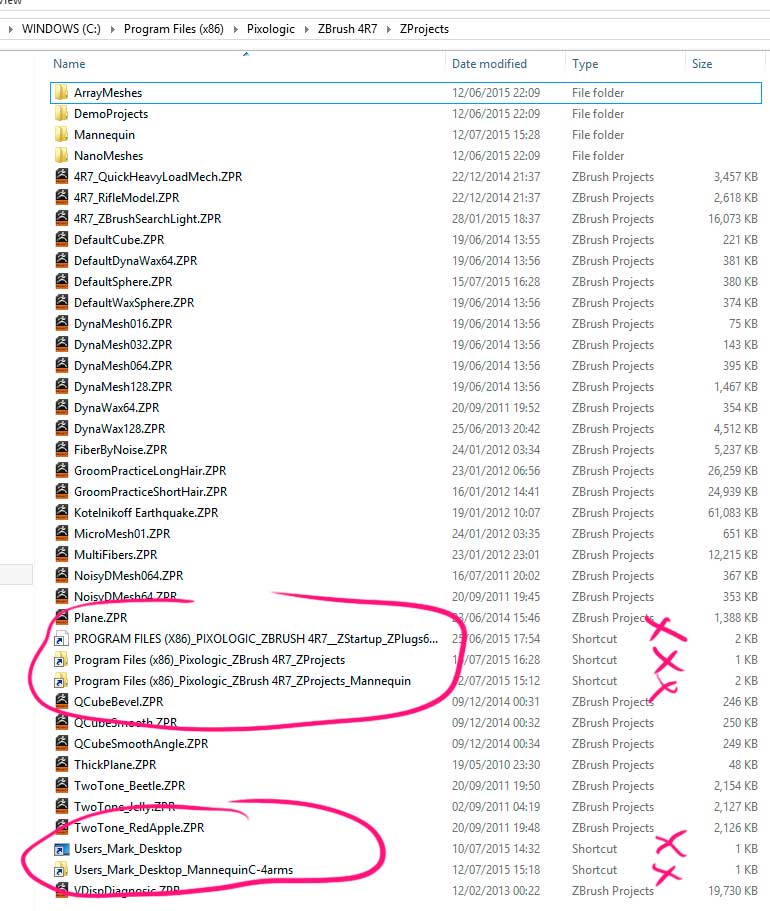Select the DefaultDynaWax64.ZPR file icon

[x=61, y=260]
